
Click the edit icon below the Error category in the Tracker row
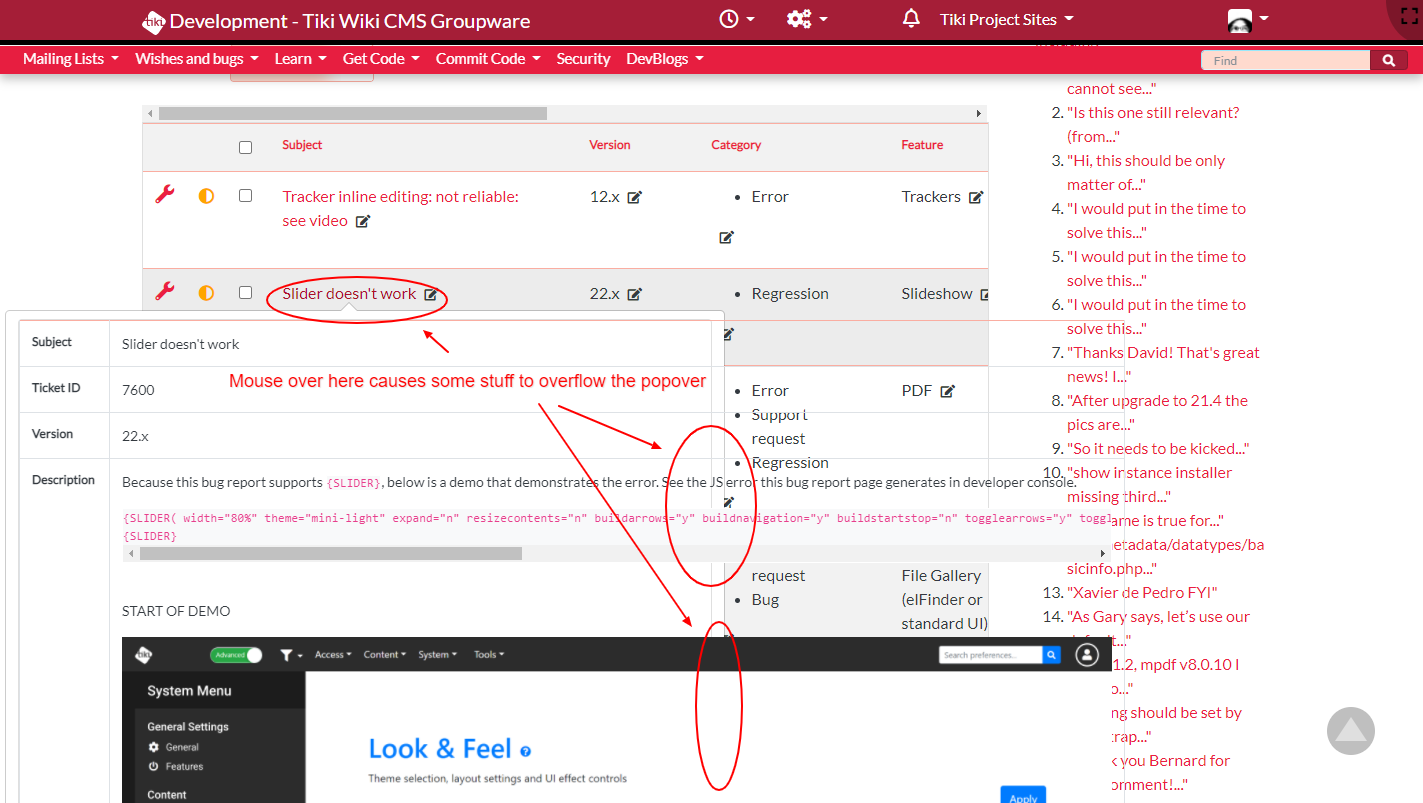click(726, 237)
